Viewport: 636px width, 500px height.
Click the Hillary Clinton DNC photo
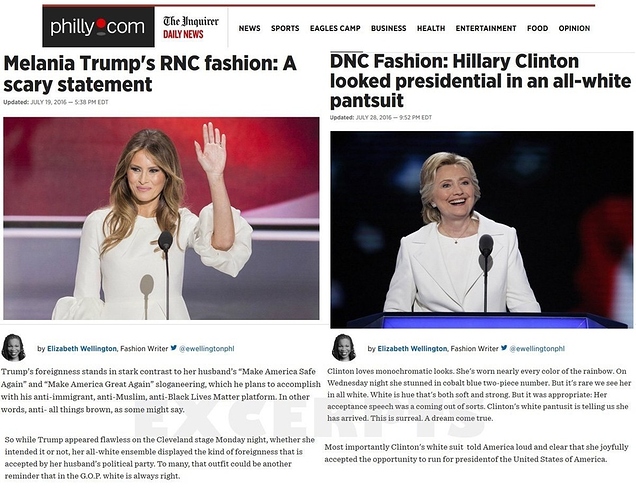pos(482,230)
